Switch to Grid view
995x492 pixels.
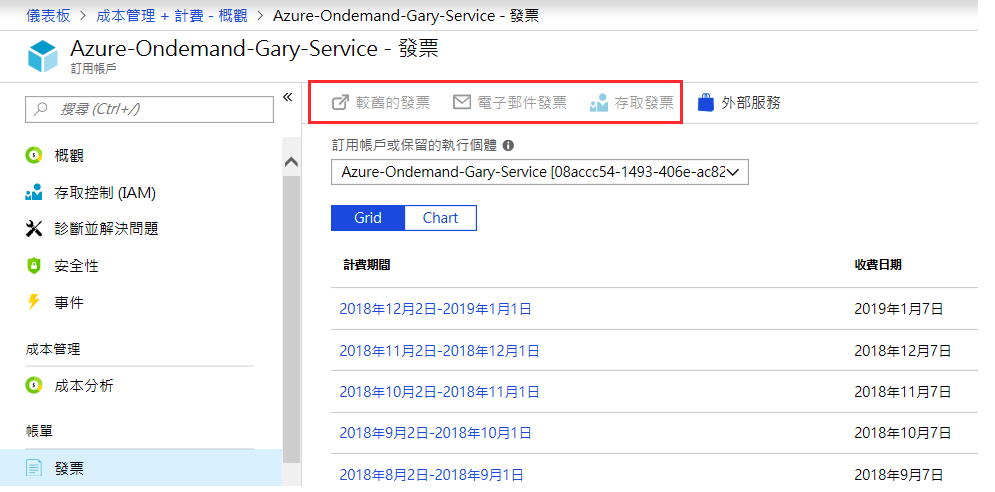coord(368,218)
